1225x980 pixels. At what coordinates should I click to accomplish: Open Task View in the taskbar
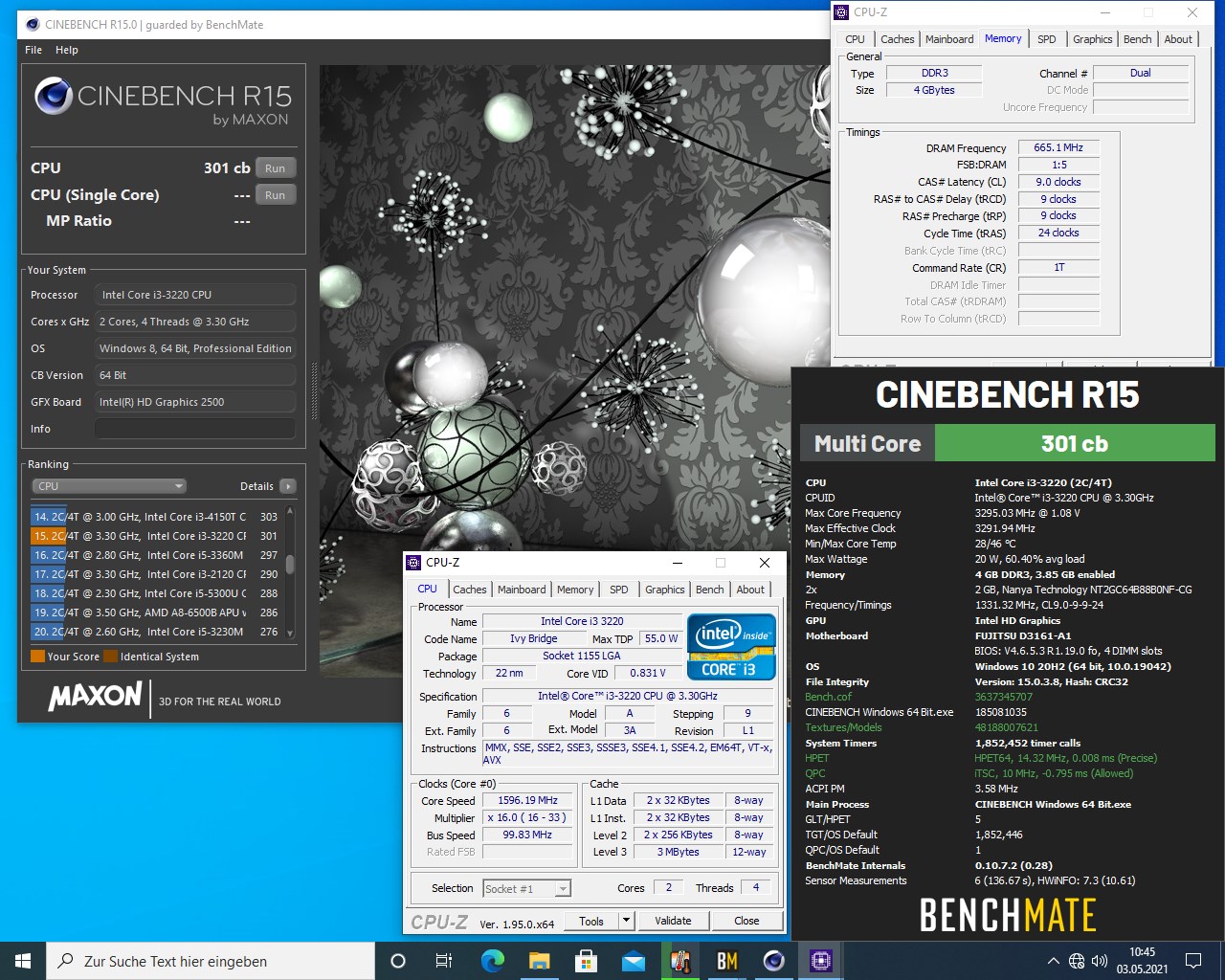tap(444, 961)
